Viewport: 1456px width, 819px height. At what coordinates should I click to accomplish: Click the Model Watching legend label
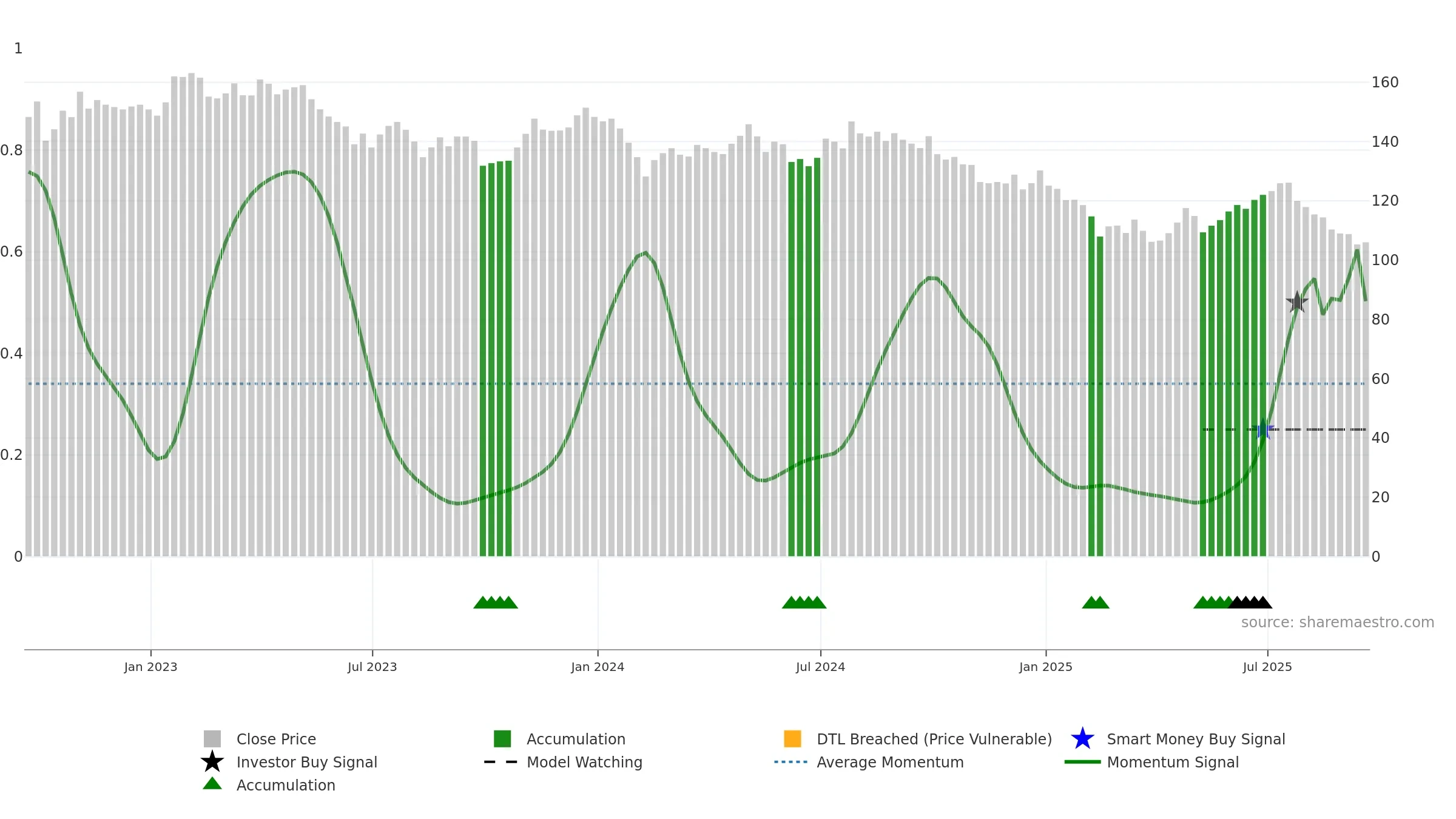[x=584, y=762]
